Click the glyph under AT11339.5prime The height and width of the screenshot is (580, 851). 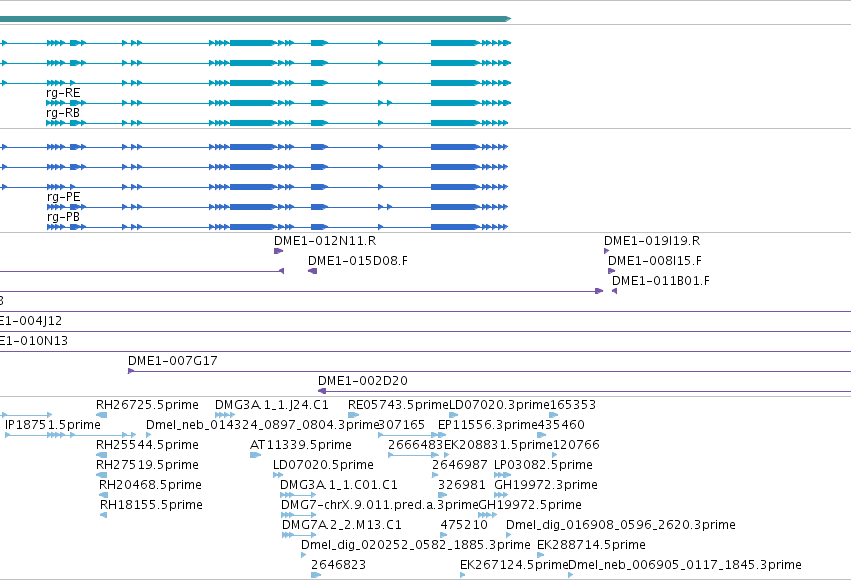pyautogui.click(x=255, y=455)
